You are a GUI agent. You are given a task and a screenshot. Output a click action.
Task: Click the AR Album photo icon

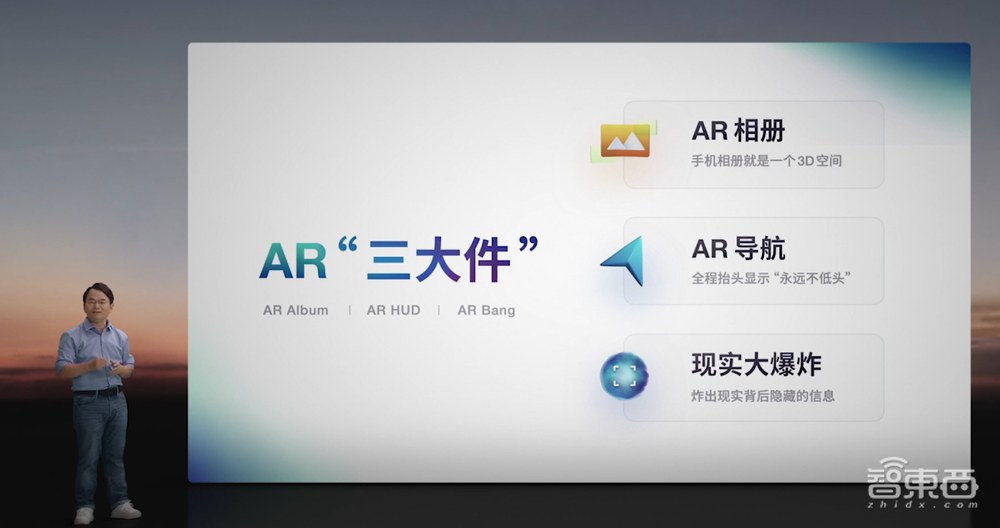tap(624, 141)
